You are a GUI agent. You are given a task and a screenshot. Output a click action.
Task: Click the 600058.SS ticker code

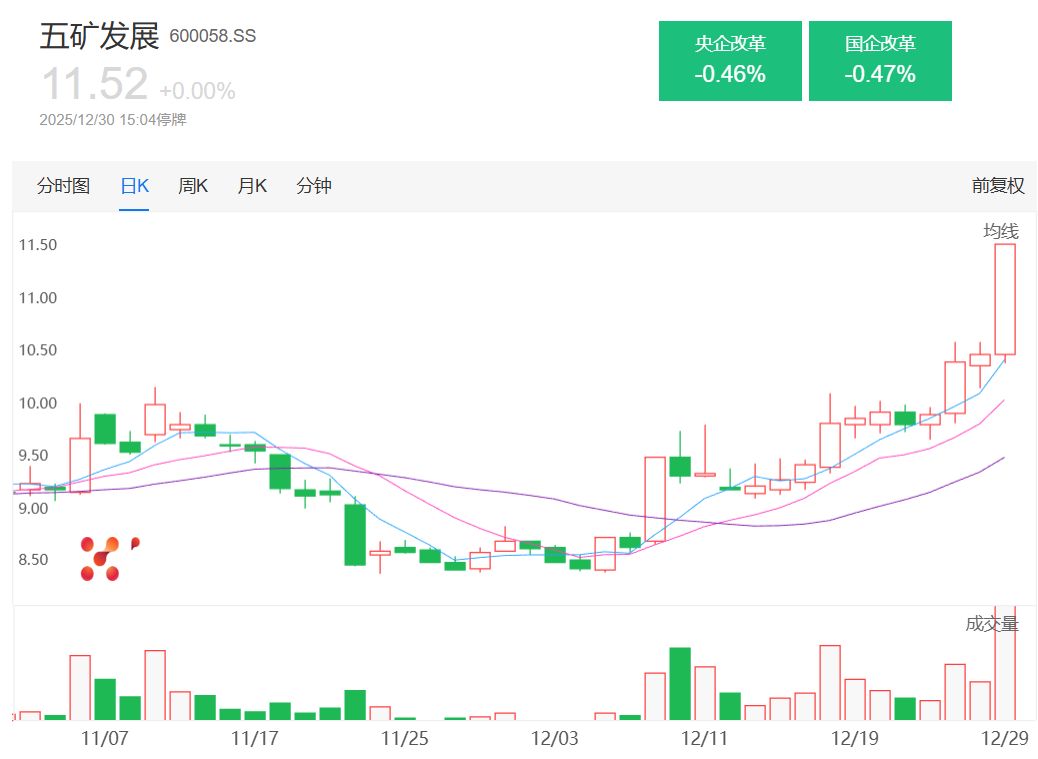[213, 37]
